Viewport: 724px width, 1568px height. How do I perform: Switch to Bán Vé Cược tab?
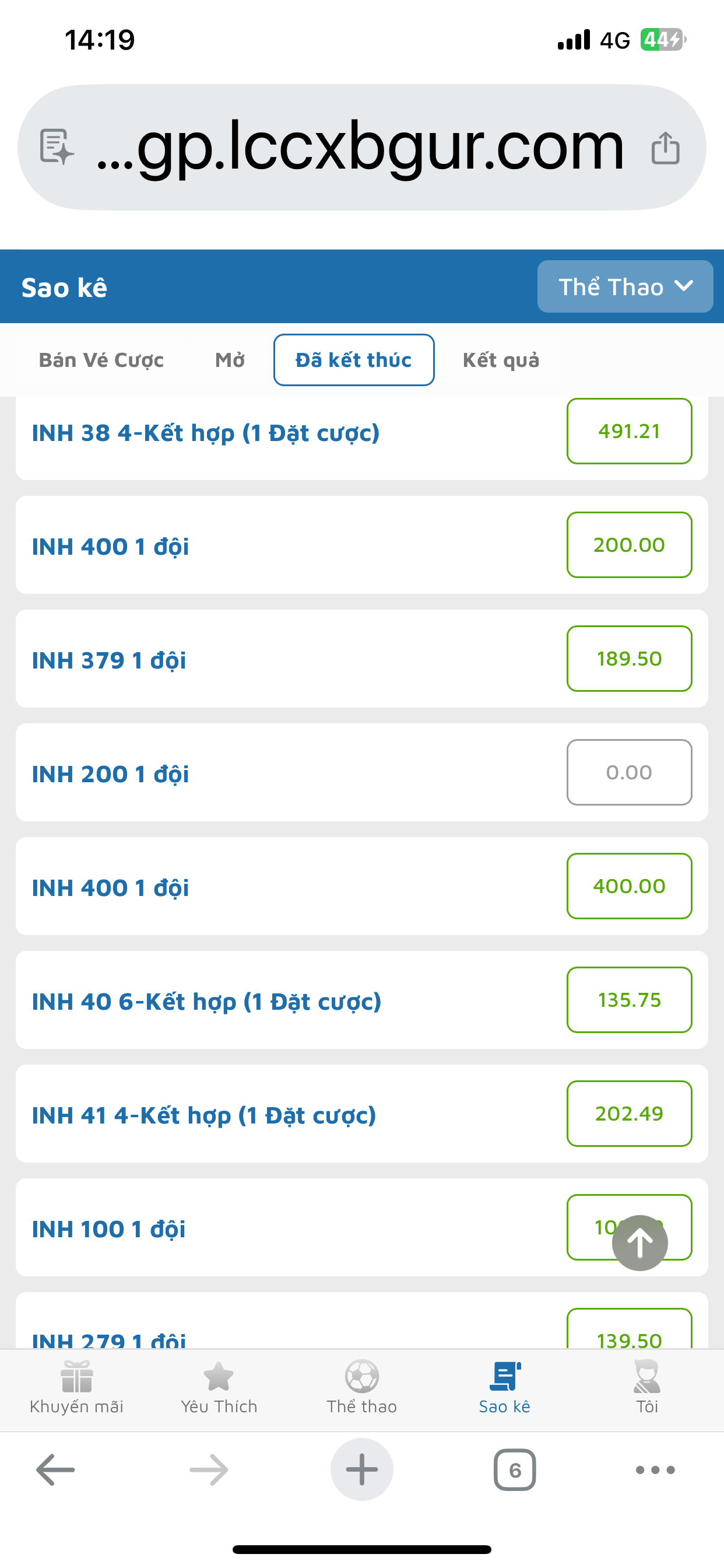click(101, 360)
